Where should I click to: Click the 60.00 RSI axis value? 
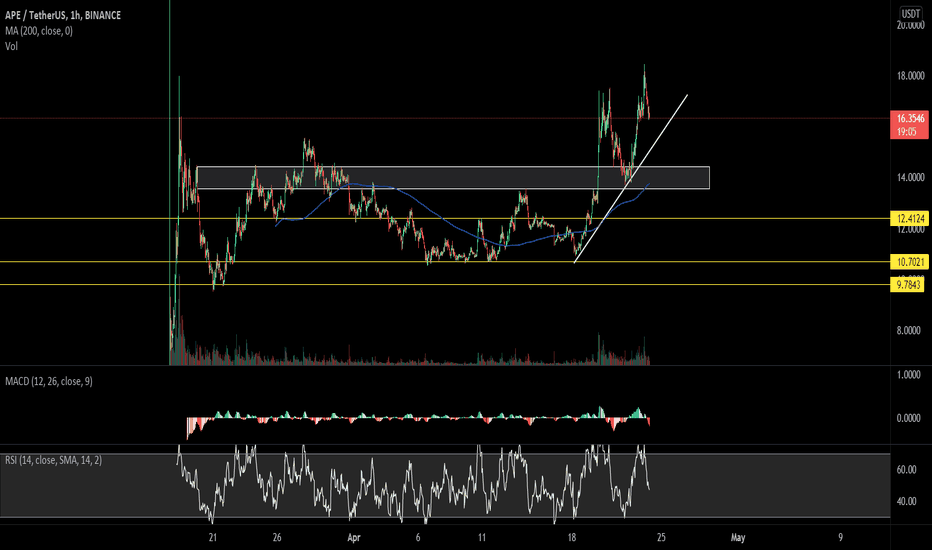[x=906, y=470]
